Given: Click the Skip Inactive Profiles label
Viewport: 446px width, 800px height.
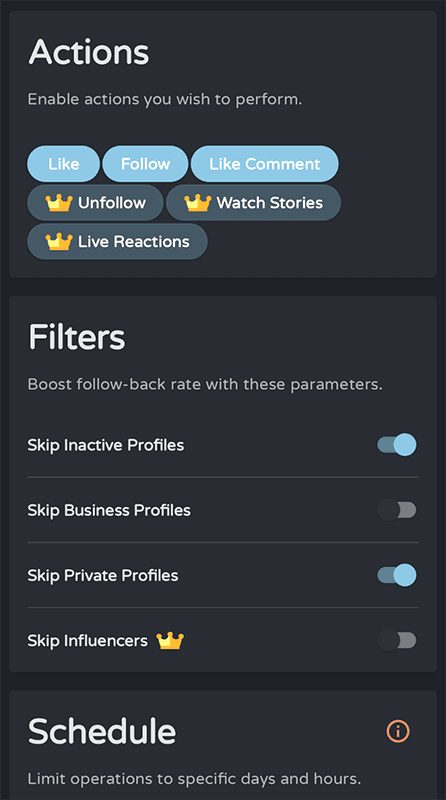Looking at the screenshot, I should coord(106,445).
